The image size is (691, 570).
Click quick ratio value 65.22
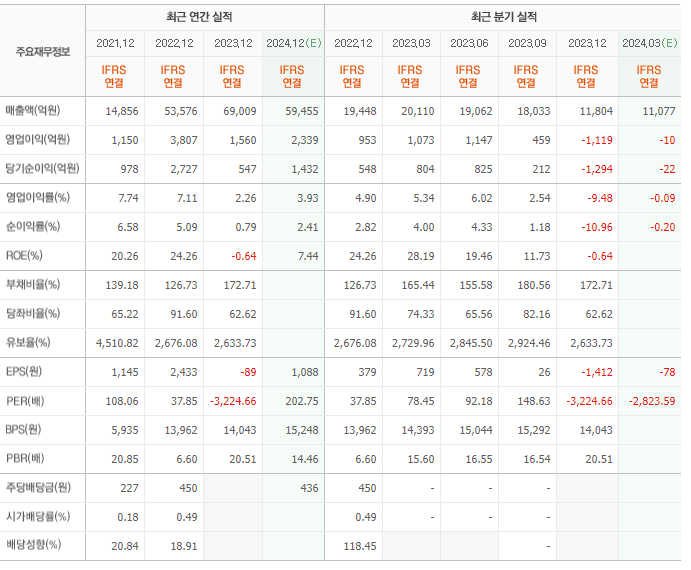(x=125, y=314)
